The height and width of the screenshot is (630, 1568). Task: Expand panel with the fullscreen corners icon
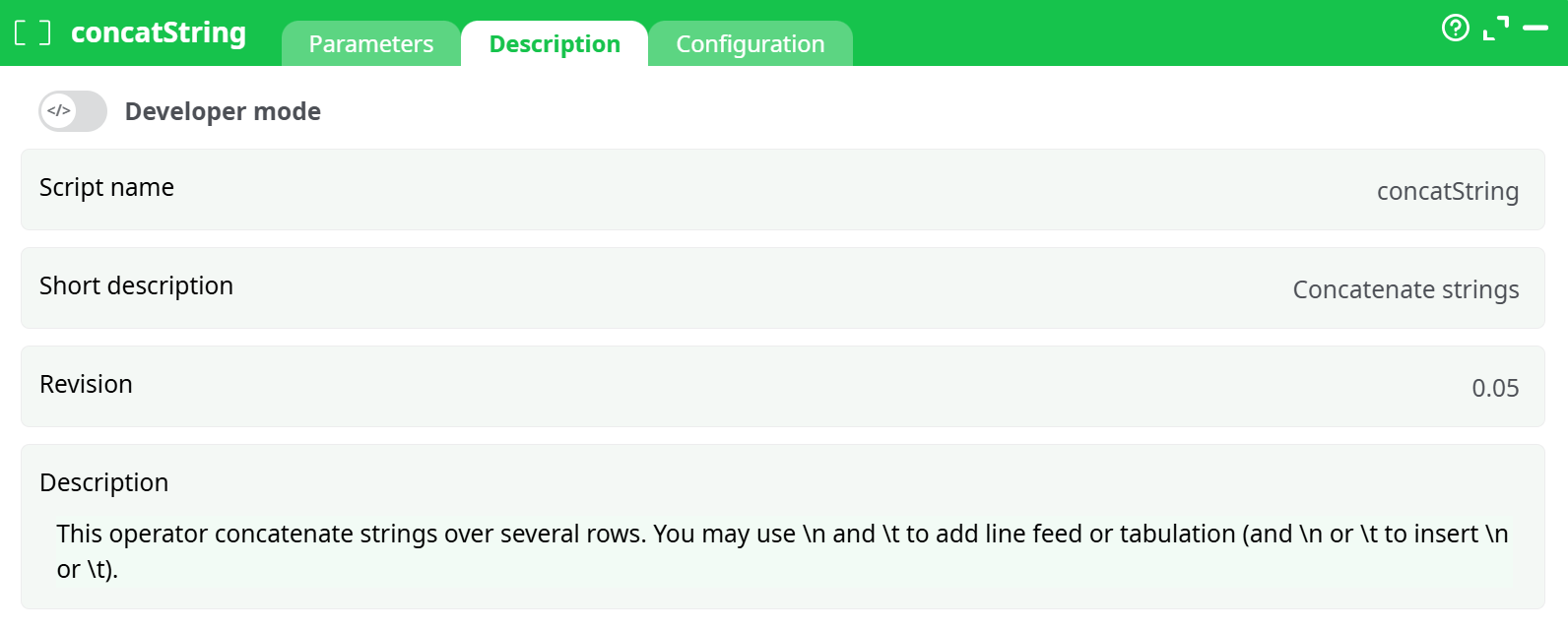[x=1495, y=29]
